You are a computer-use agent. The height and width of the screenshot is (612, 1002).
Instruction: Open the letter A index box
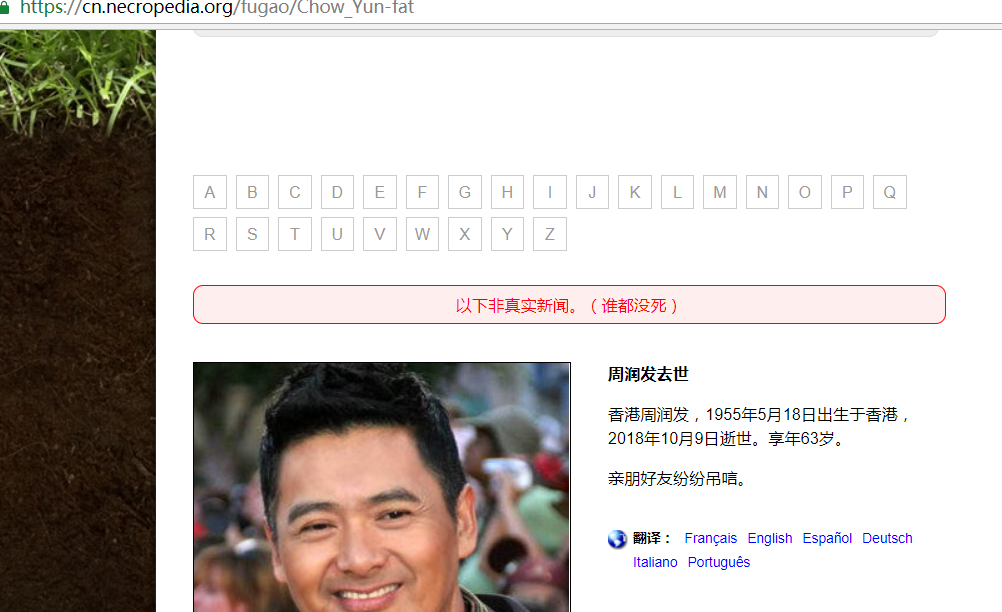click(210, 192)
